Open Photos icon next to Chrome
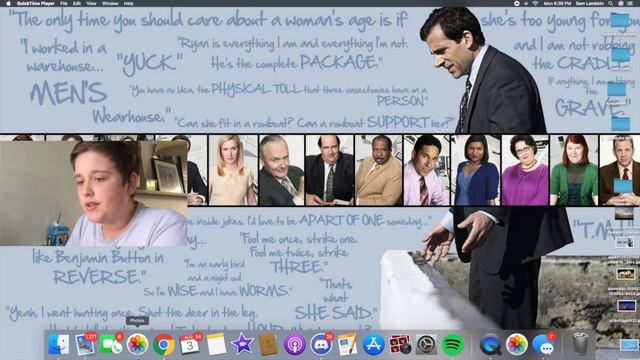This screenshot has width=640, height=360. 137,345
